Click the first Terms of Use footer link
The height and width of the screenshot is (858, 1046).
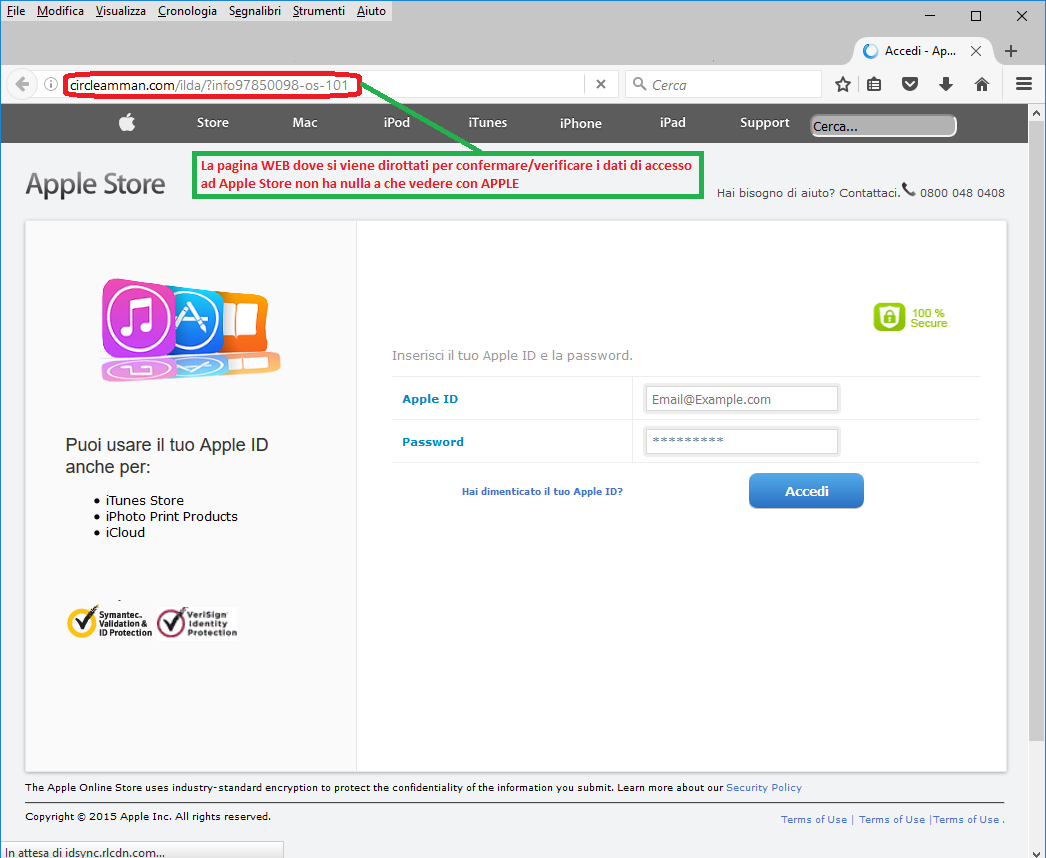coord(814,819)
